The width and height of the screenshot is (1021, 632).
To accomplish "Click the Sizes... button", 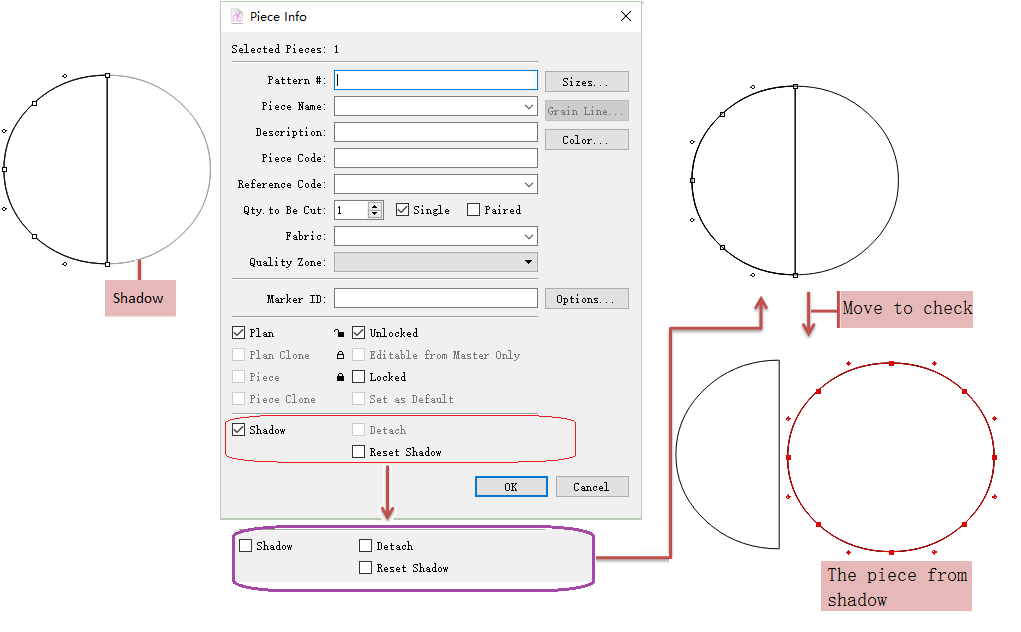I will (586, 82).
